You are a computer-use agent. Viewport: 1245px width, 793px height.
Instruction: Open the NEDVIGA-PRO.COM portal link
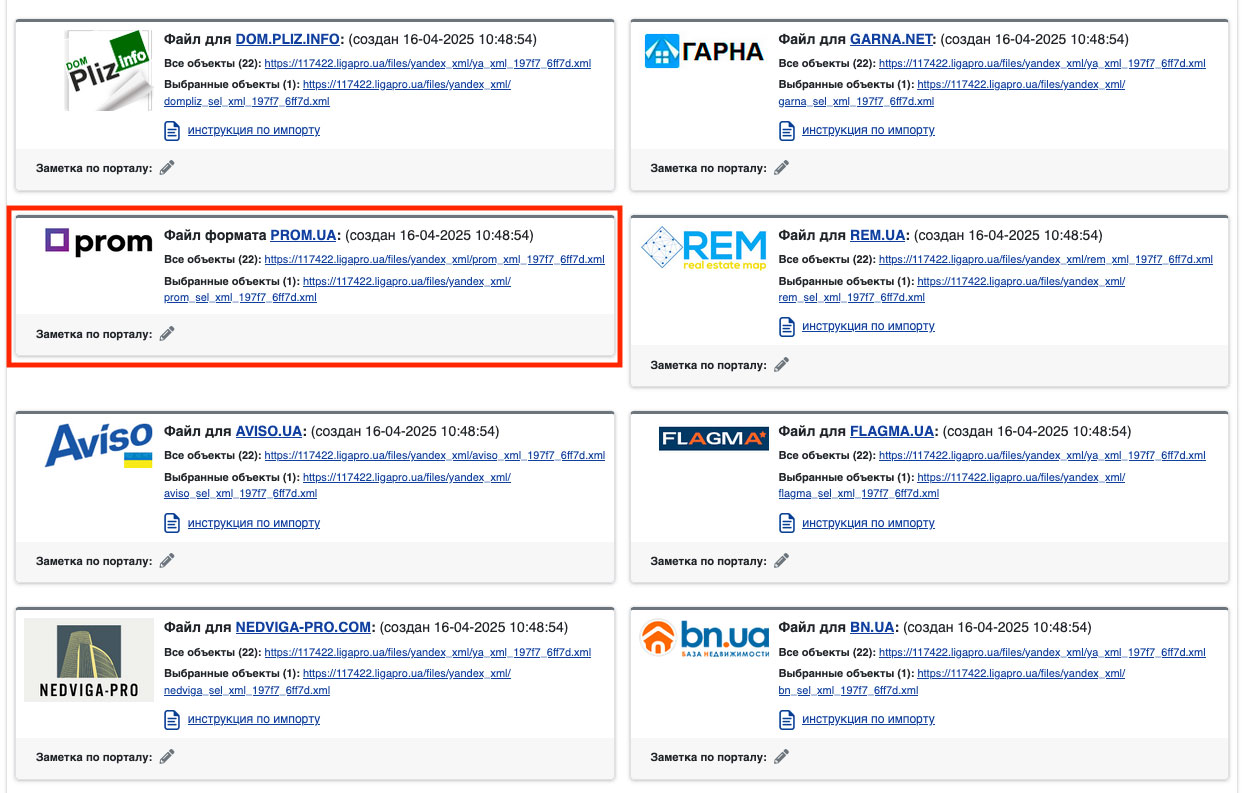coord(304,628)
